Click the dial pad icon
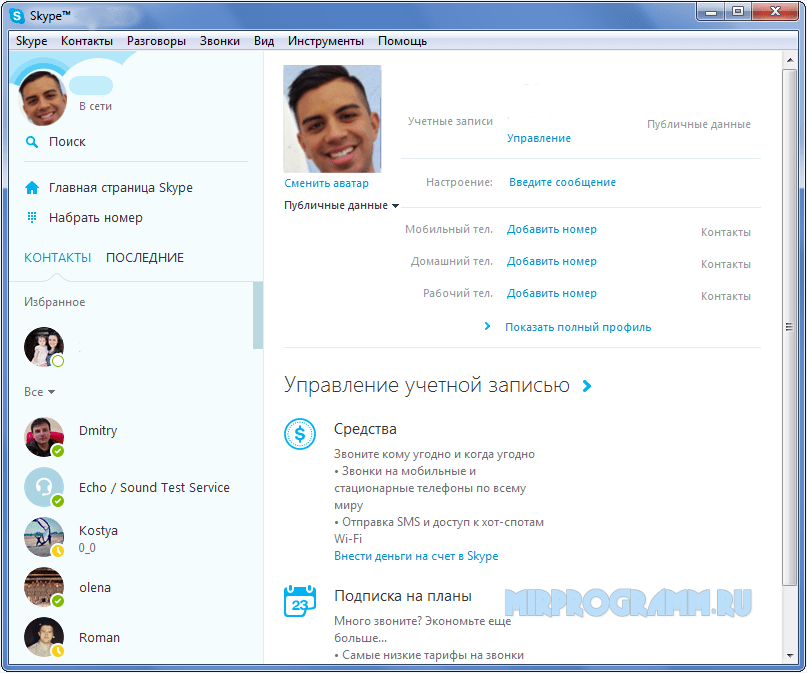This screenshot has height=673, width=807. [x=32, y=218]
